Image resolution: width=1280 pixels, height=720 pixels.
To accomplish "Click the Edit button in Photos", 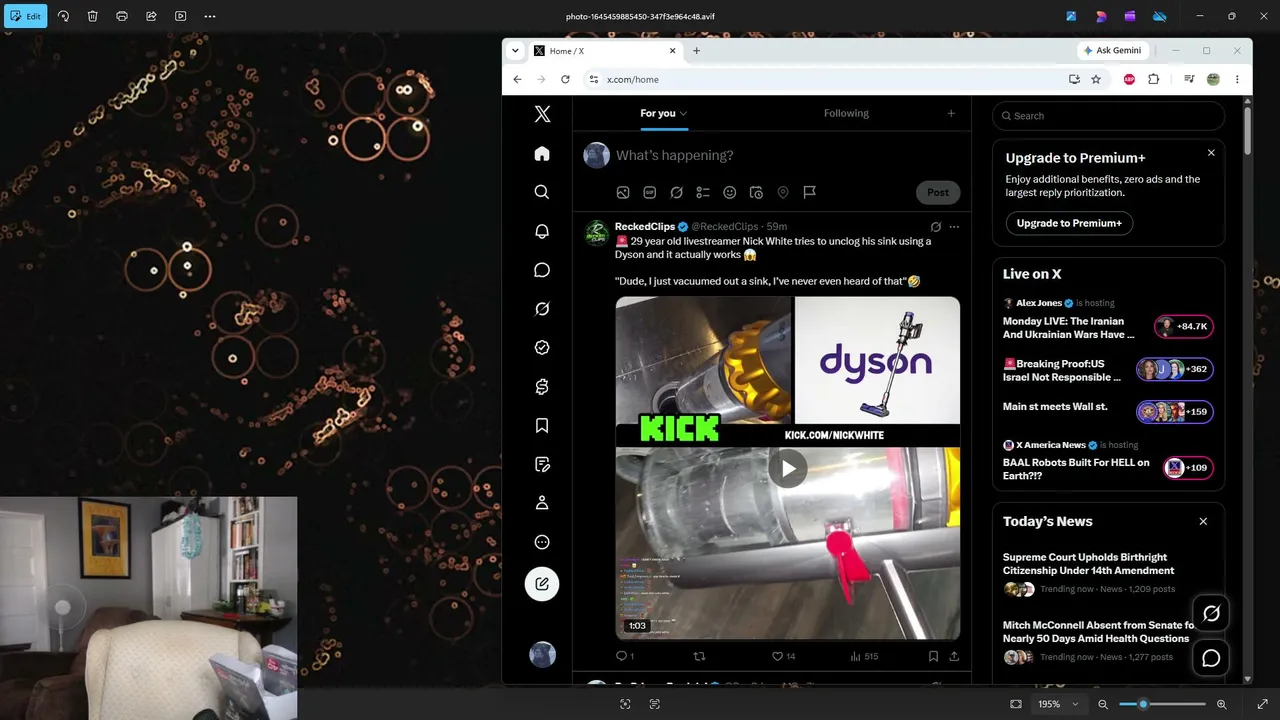I will click(x=26, y=16).
